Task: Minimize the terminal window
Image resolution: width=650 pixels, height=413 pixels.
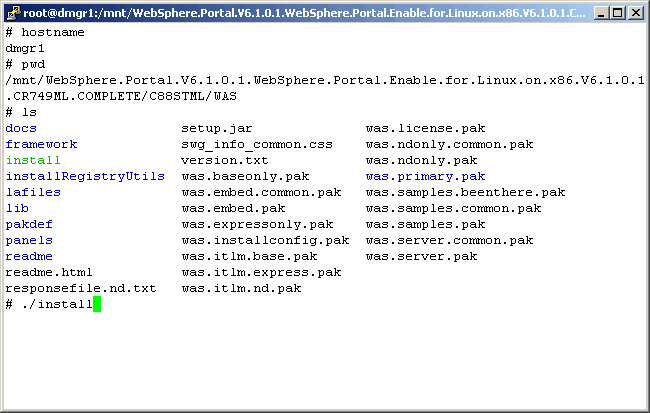Action: [x=596, y=12]
